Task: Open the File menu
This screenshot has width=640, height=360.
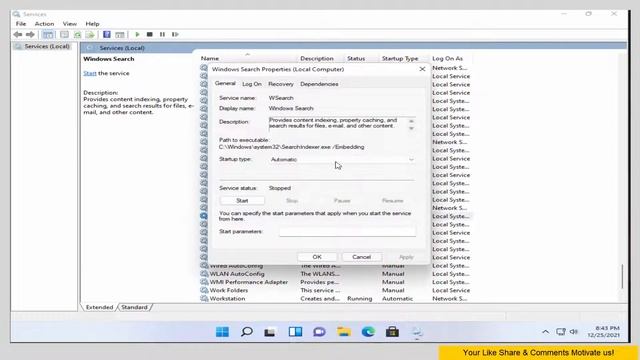Action: pos(21,24)
